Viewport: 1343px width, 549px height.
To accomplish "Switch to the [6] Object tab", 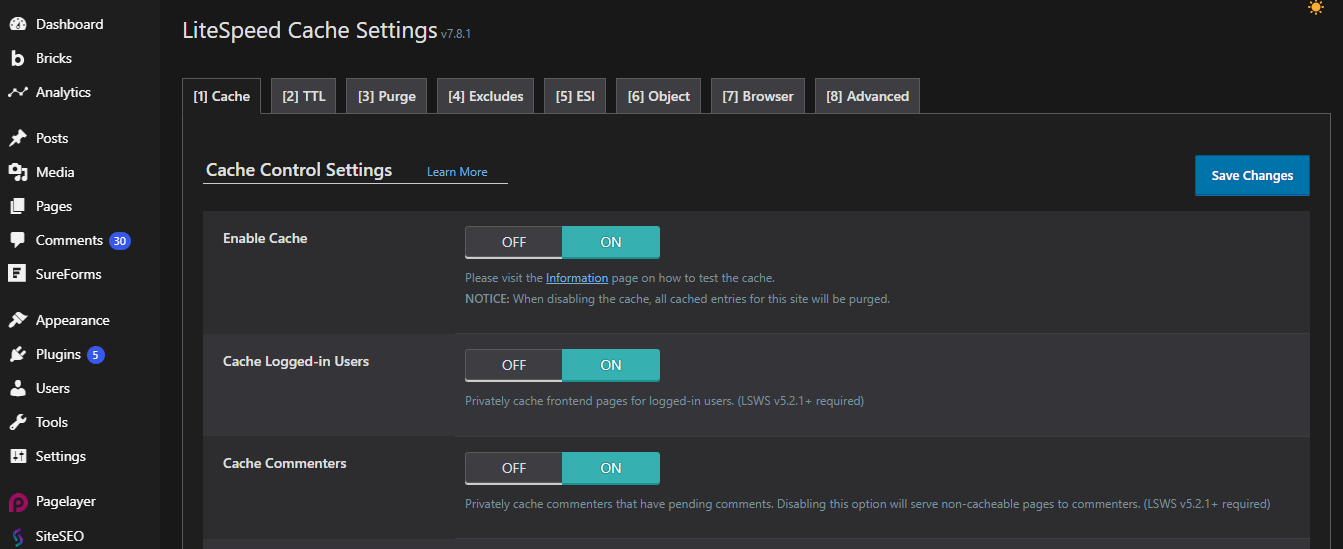I will [659, 96].
